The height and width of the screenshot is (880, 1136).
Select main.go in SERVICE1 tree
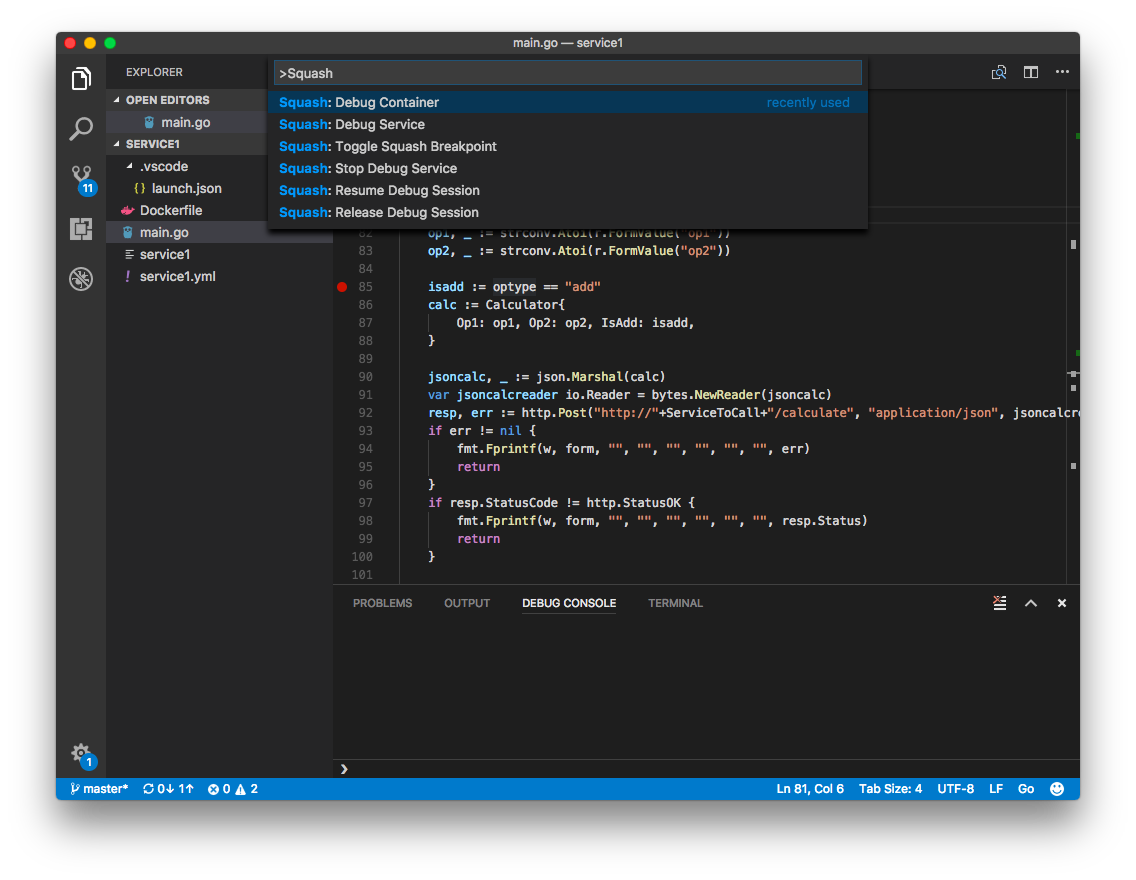(x=164, y=232)
